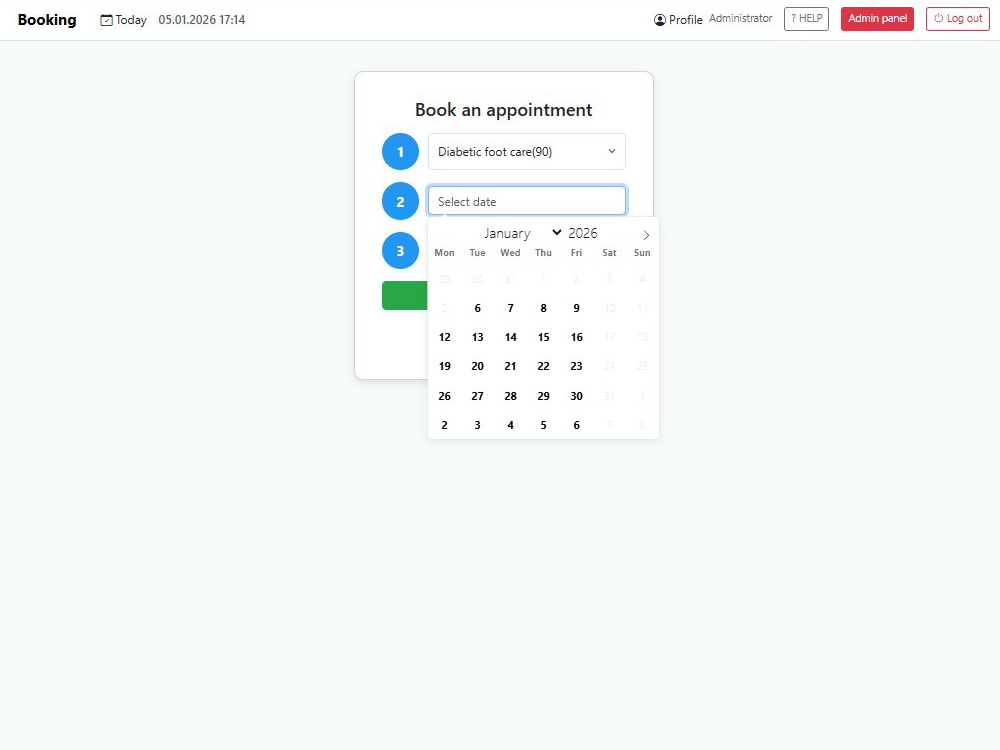Image resolution: width=1000 pixels, height=750 pixels.
Task: Select January 14 in calendar
Action: [x=510, y=337]
